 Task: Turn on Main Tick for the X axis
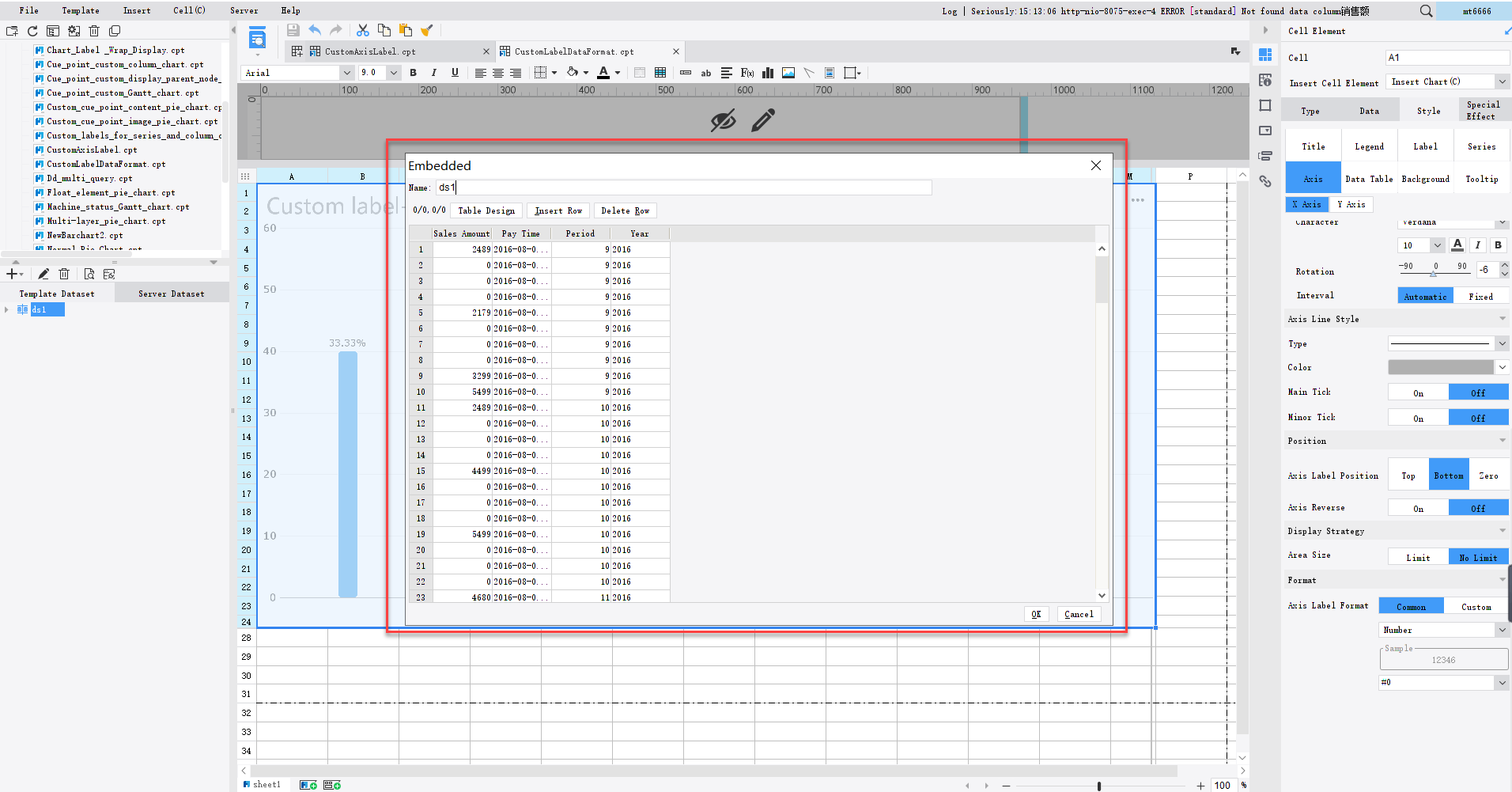[x=1418, y=392]
